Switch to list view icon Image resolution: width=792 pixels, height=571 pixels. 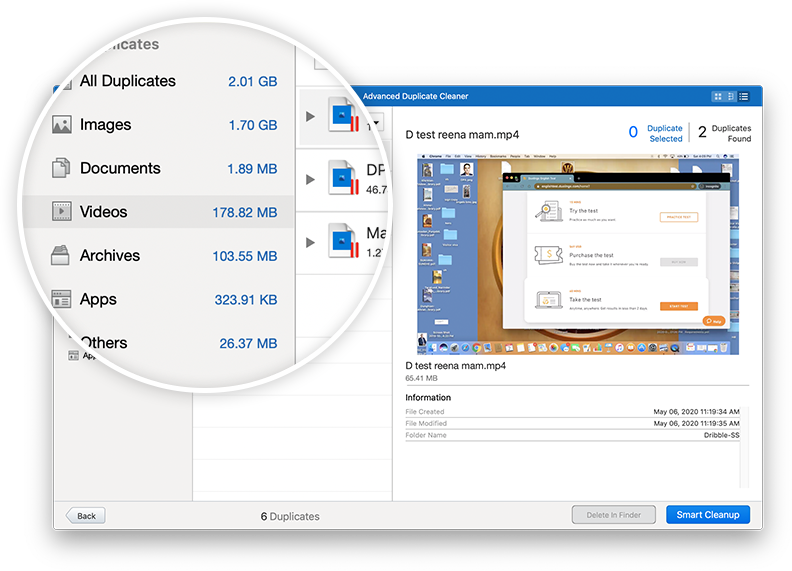click(x=744, y=97)
